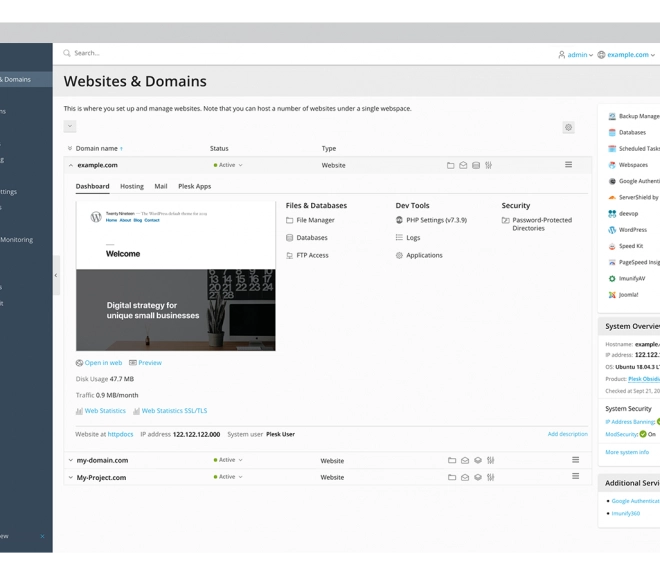Open Google Authenticator in tools panel

[634, 181]
